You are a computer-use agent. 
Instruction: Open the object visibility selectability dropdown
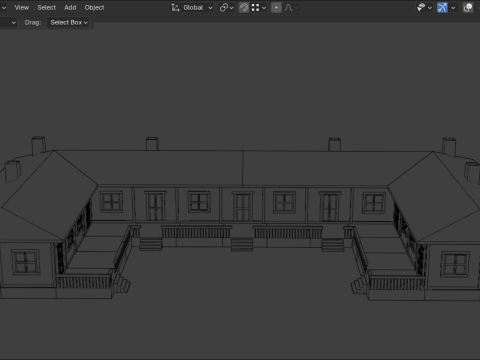tap(424, 7)
